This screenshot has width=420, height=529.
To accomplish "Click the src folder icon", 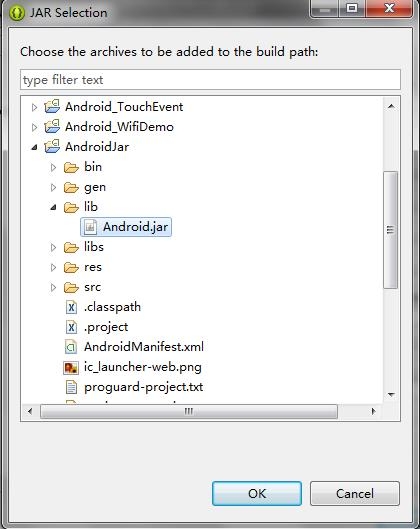I will tap(71, 287).
